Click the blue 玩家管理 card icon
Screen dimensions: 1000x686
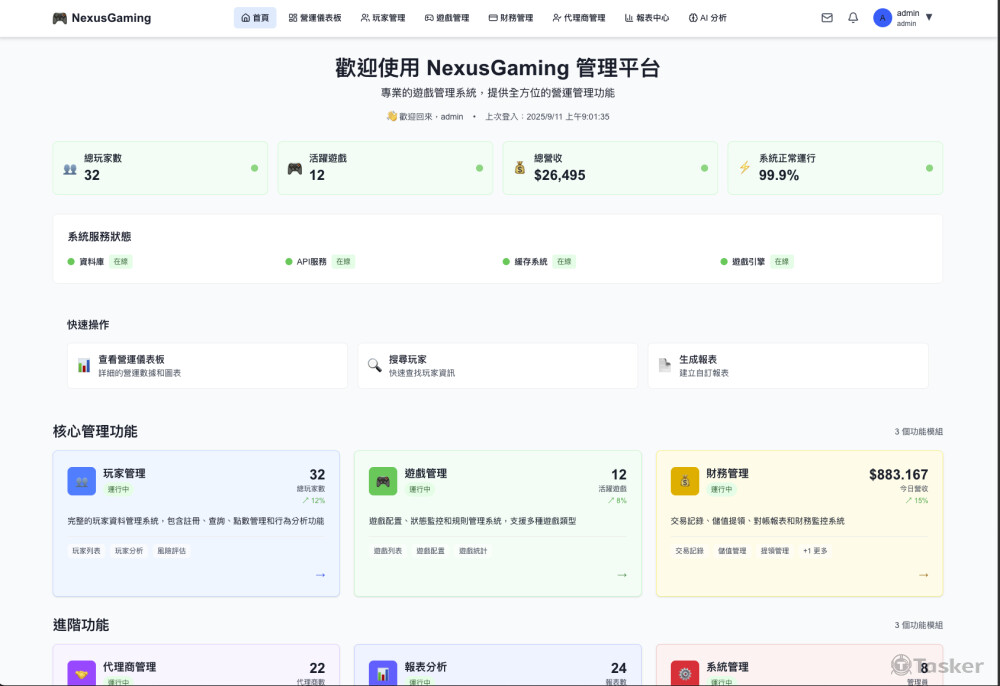[x=82, y=481]
